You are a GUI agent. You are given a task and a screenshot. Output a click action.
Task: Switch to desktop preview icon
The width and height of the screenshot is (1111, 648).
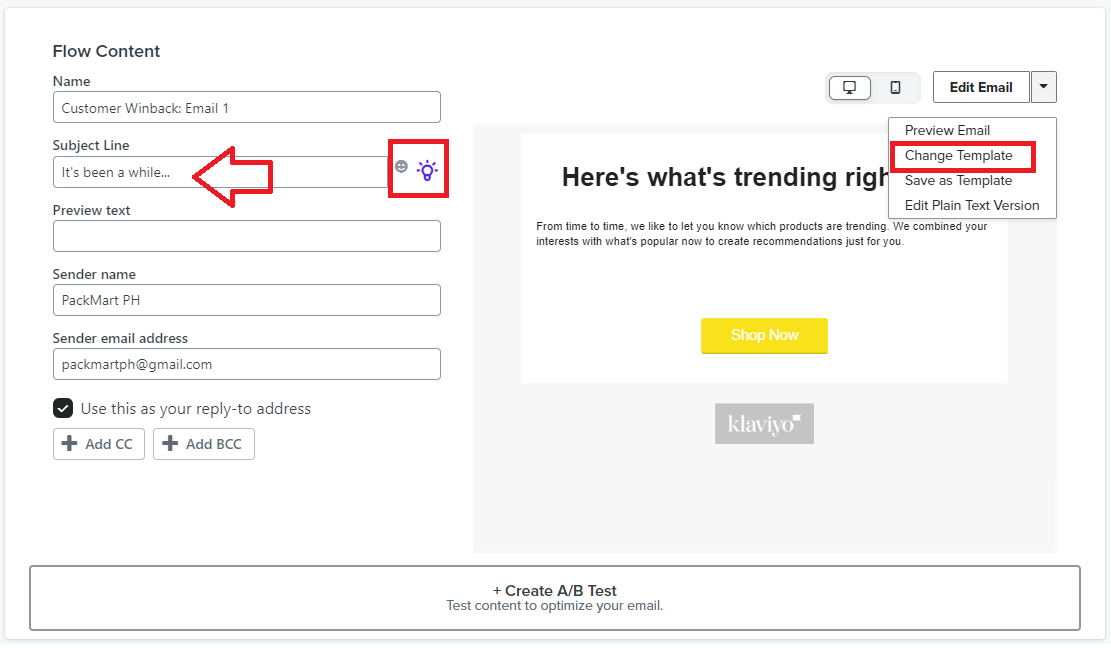tap(850, 88)
